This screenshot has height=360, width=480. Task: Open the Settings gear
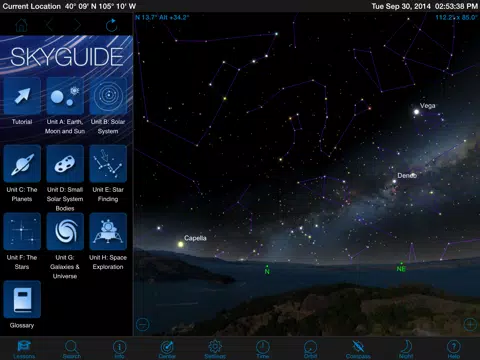215,349
